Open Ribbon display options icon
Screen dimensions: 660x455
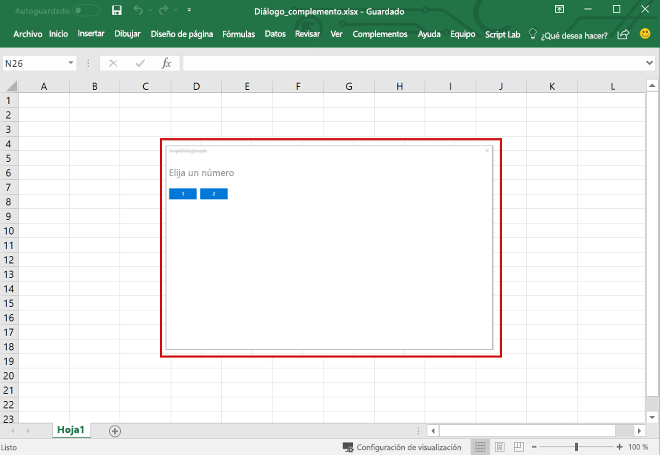click(559, 9)
